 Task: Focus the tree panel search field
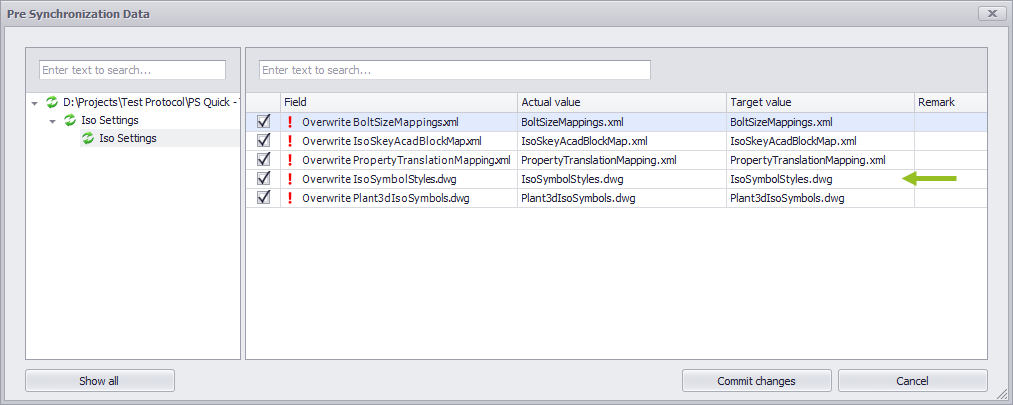(132, 70)
